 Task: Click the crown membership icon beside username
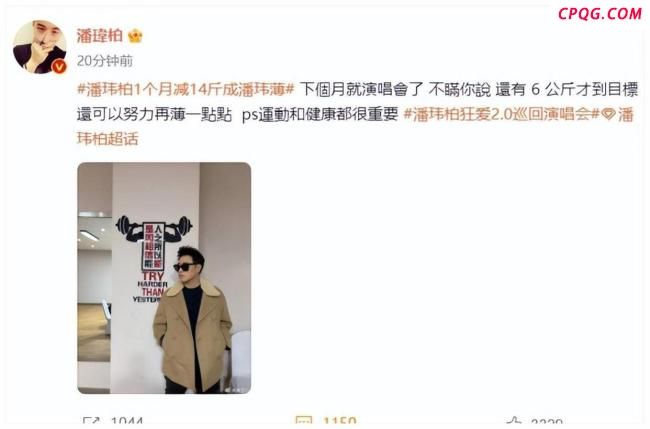coord(135,36)
